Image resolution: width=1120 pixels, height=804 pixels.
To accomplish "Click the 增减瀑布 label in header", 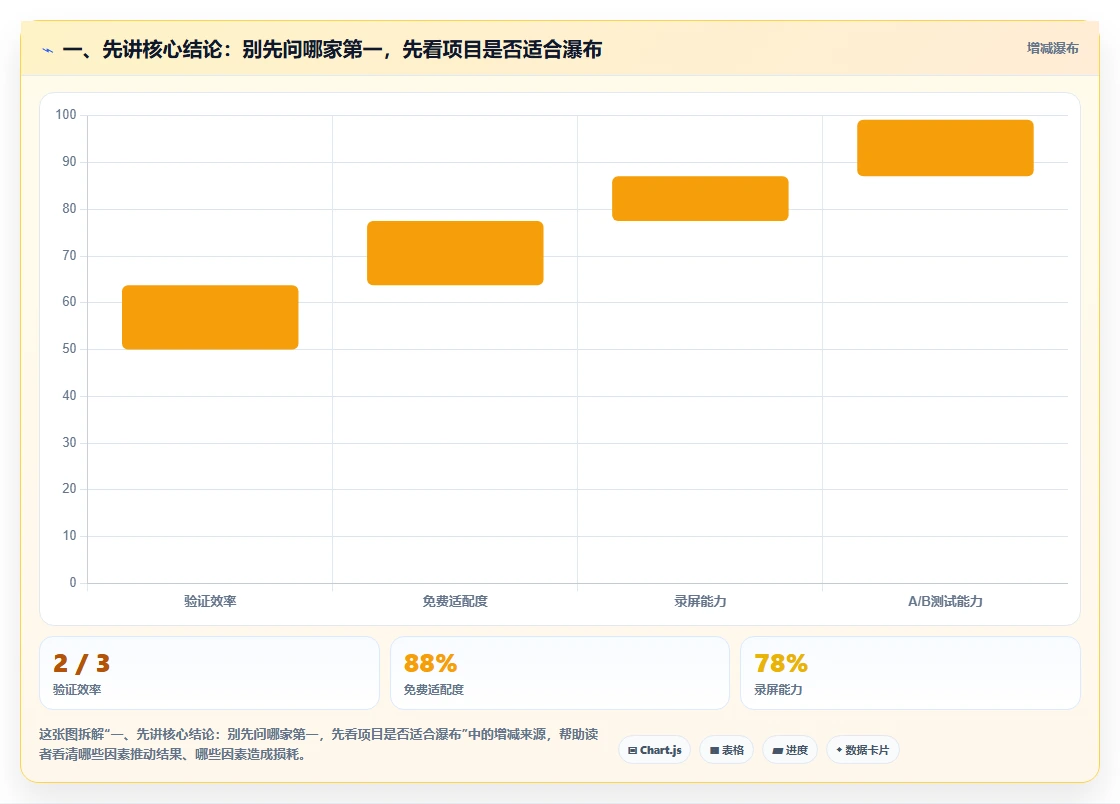I will point(1052,49).
